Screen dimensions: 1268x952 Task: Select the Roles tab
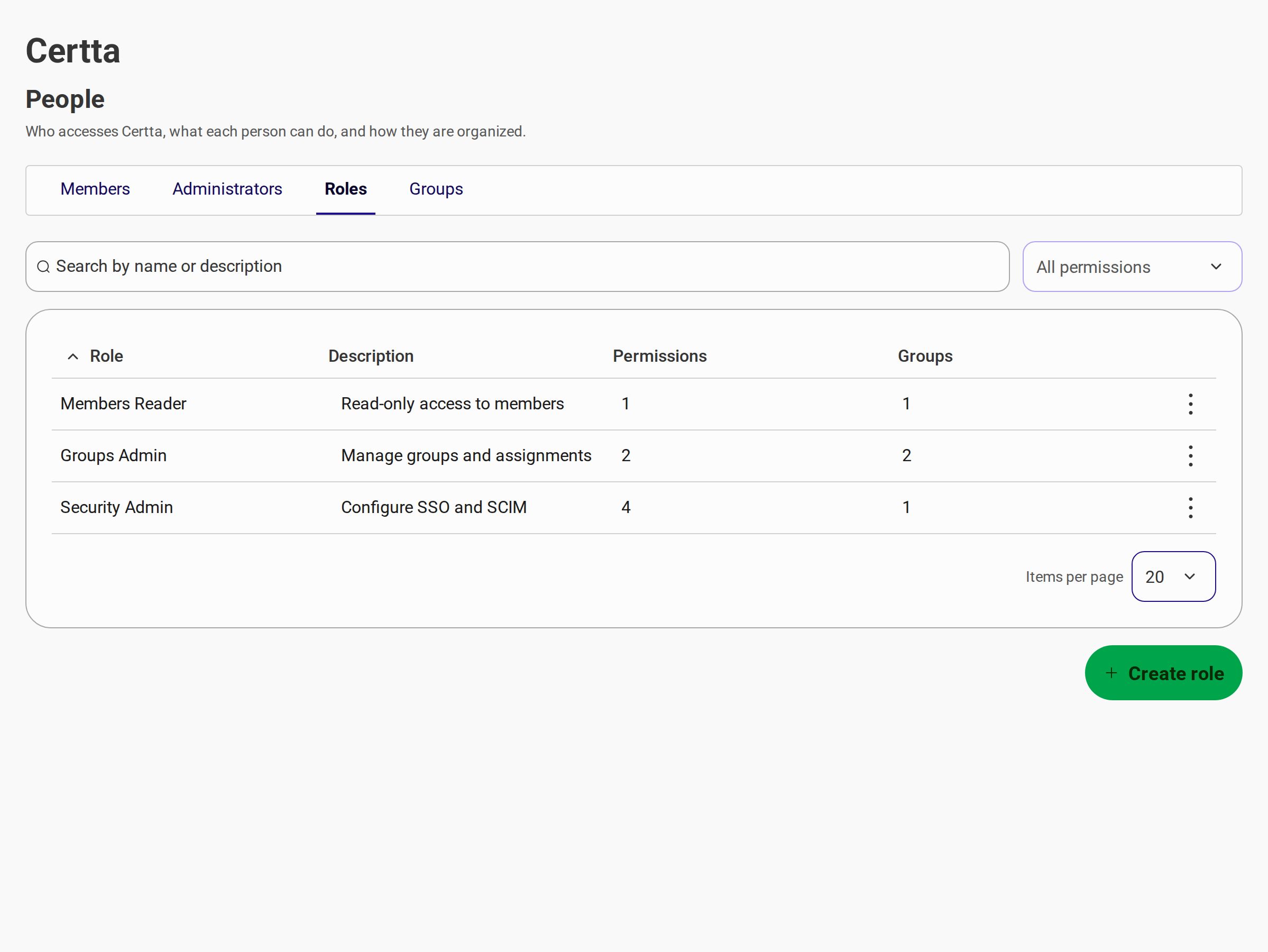click(346, 189)
